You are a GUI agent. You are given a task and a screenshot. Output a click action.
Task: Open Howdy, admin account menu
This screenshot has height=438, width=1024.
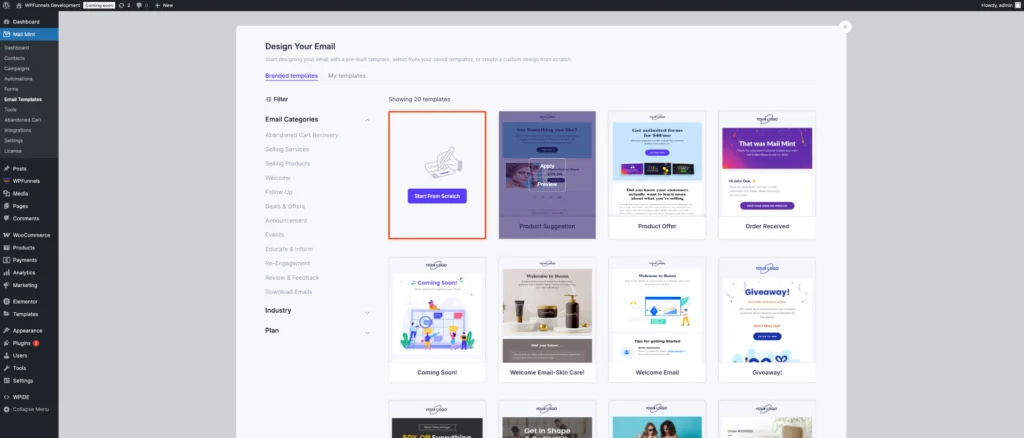[x=1001, y=5]
